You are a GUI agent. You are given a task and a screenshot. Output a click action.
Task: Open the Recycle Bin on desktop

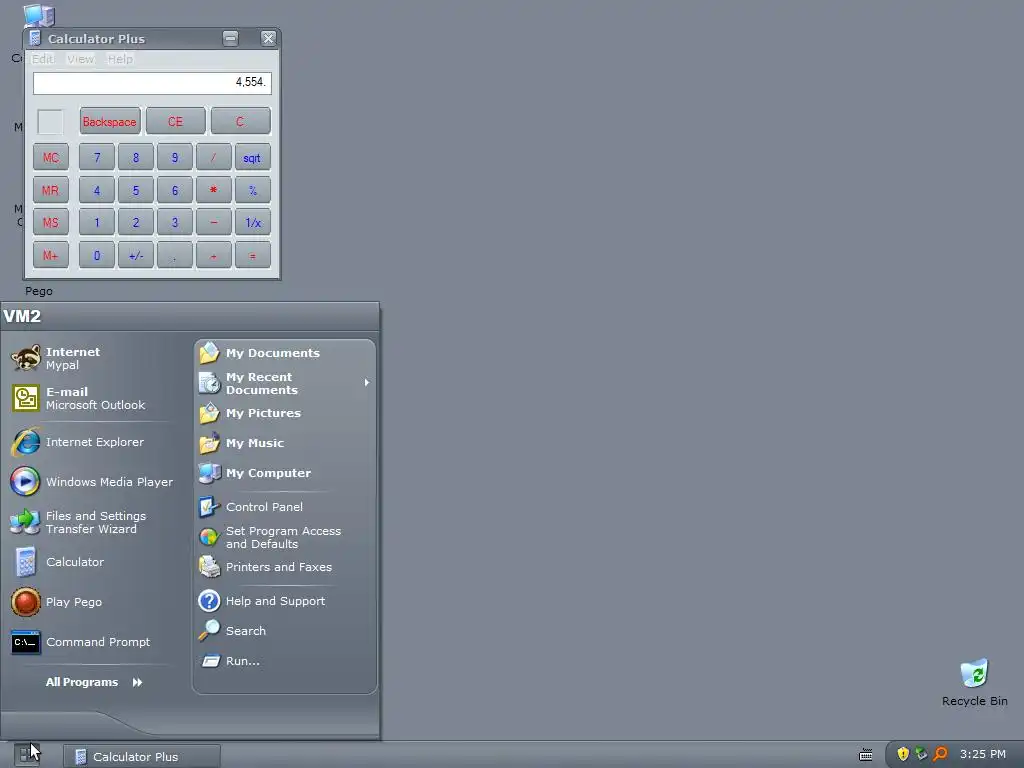(x=974, y=683)
